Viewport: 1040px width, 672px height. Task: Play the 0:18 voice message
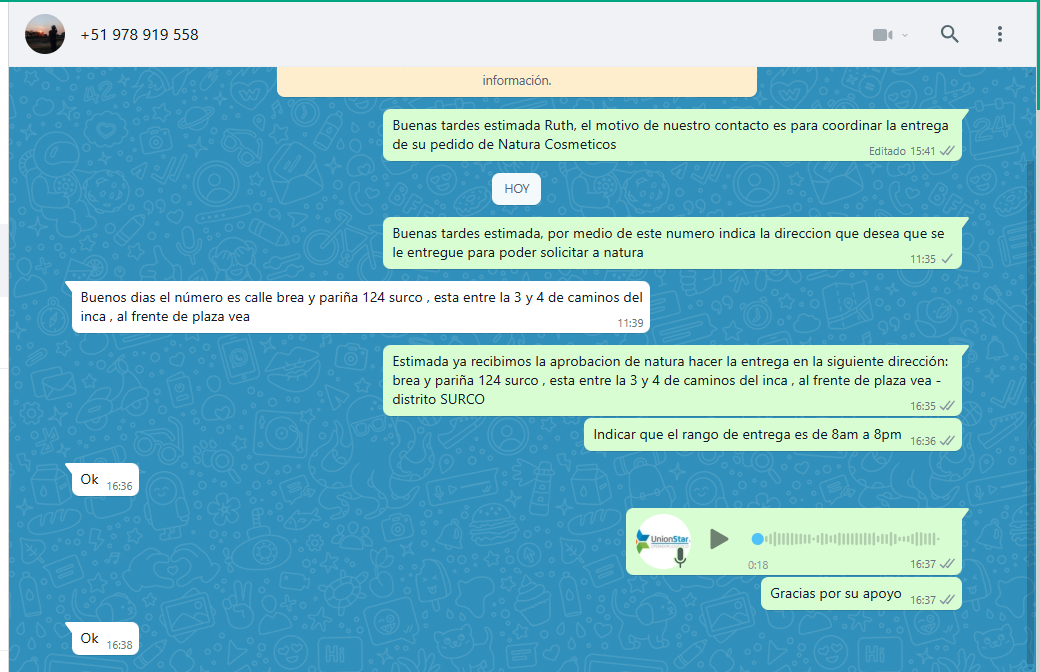718,539
